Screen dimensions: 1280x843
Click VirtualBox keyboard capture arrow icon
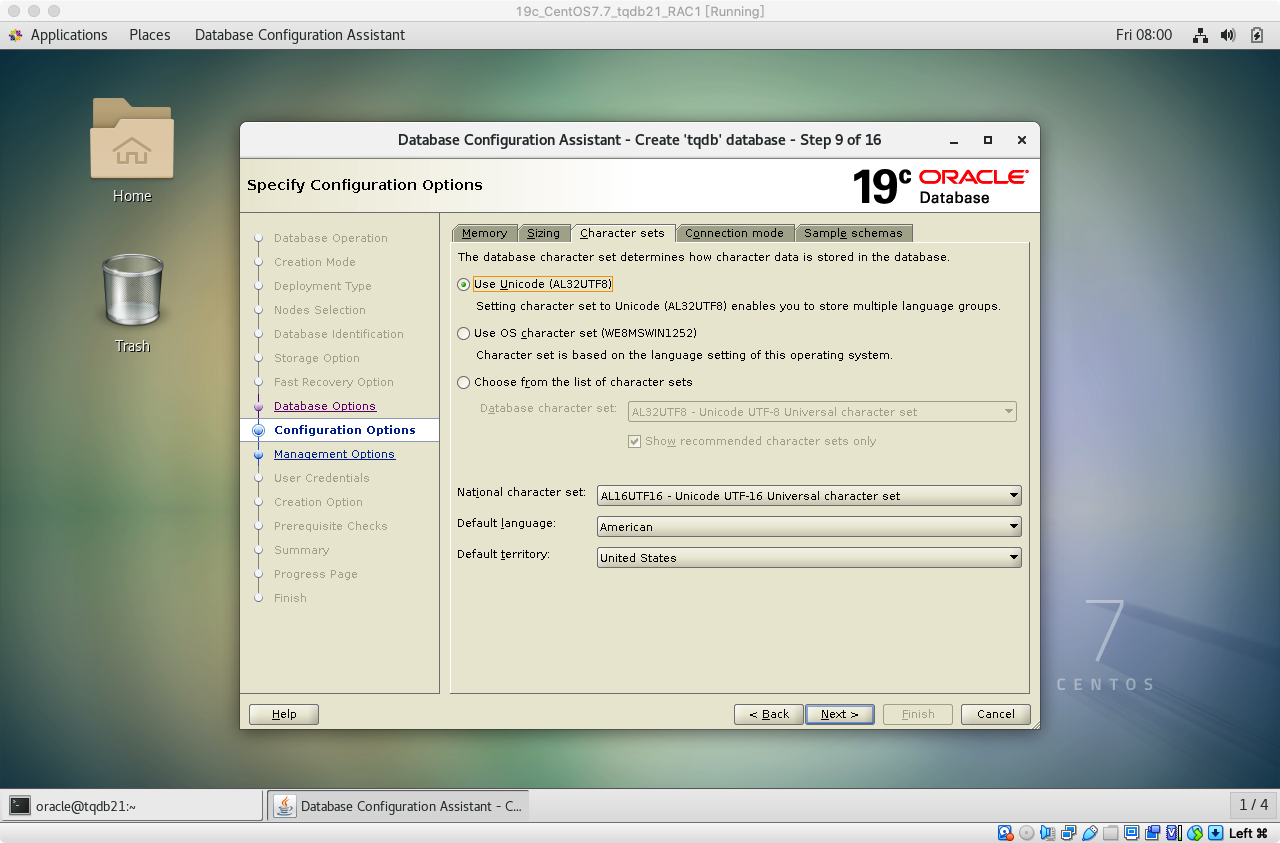point(1215,833)
